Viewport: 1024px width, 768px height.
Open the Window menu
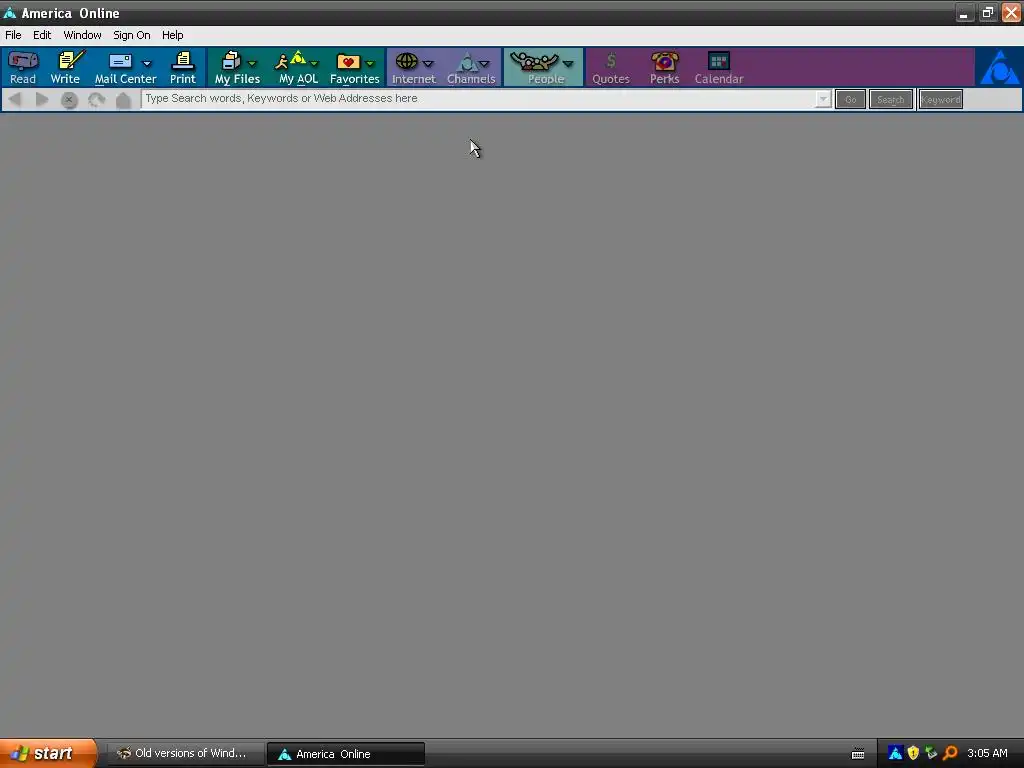tap(82, 35)
